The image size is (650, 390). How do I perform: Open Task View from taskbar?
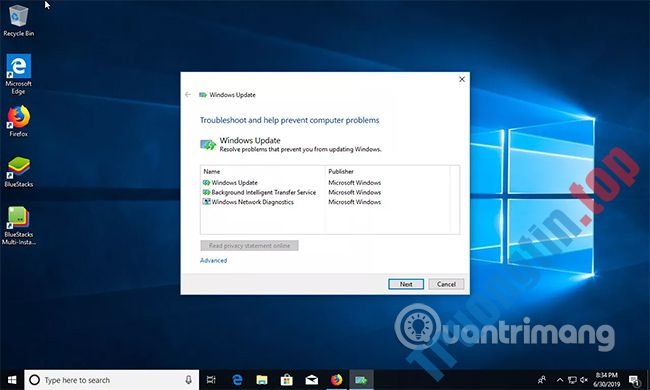(211, 380)
